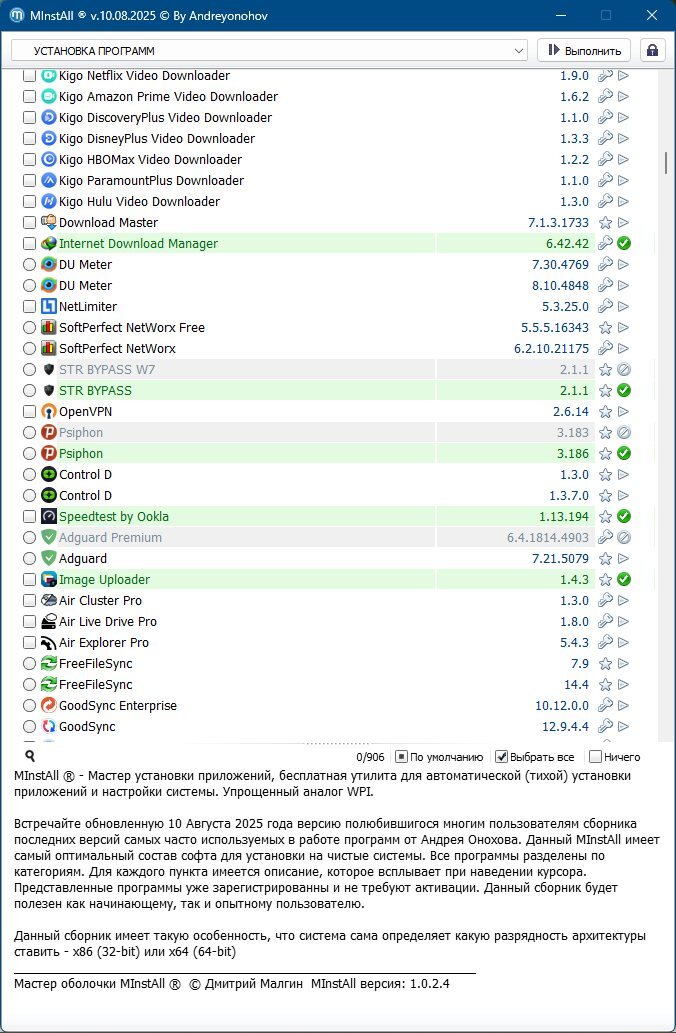Tick the Download Master checkbox

[x=29, y=223]
